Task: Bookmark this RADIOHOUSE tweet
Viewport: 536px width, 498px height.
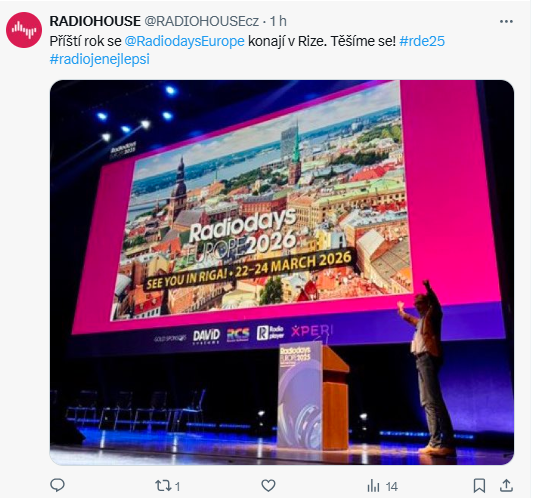Action: 479,485
